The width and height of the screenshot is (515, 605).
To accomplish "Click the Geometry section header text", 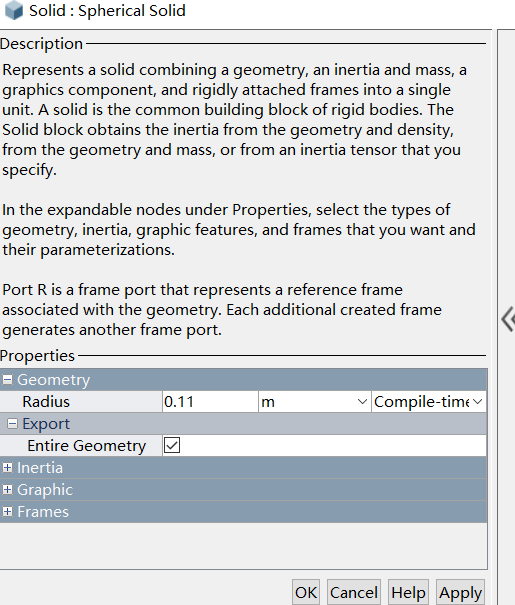I will pos(54,380).
